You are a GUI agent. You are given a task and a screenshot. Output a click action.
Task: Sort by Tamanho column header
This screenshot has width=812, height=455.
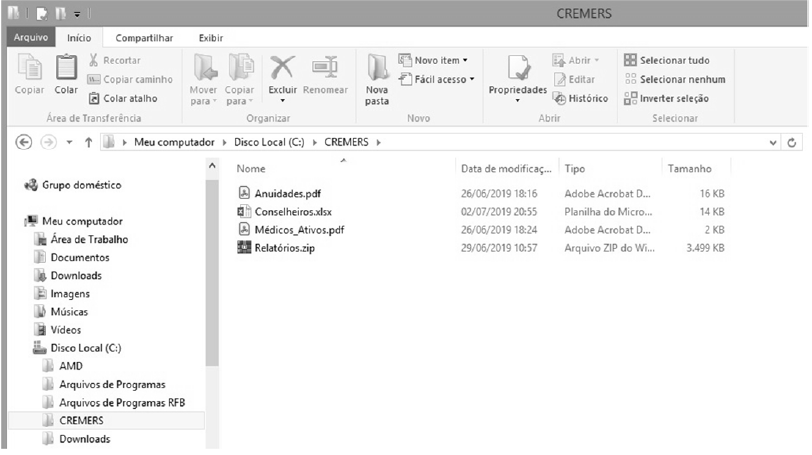point(689,169)
